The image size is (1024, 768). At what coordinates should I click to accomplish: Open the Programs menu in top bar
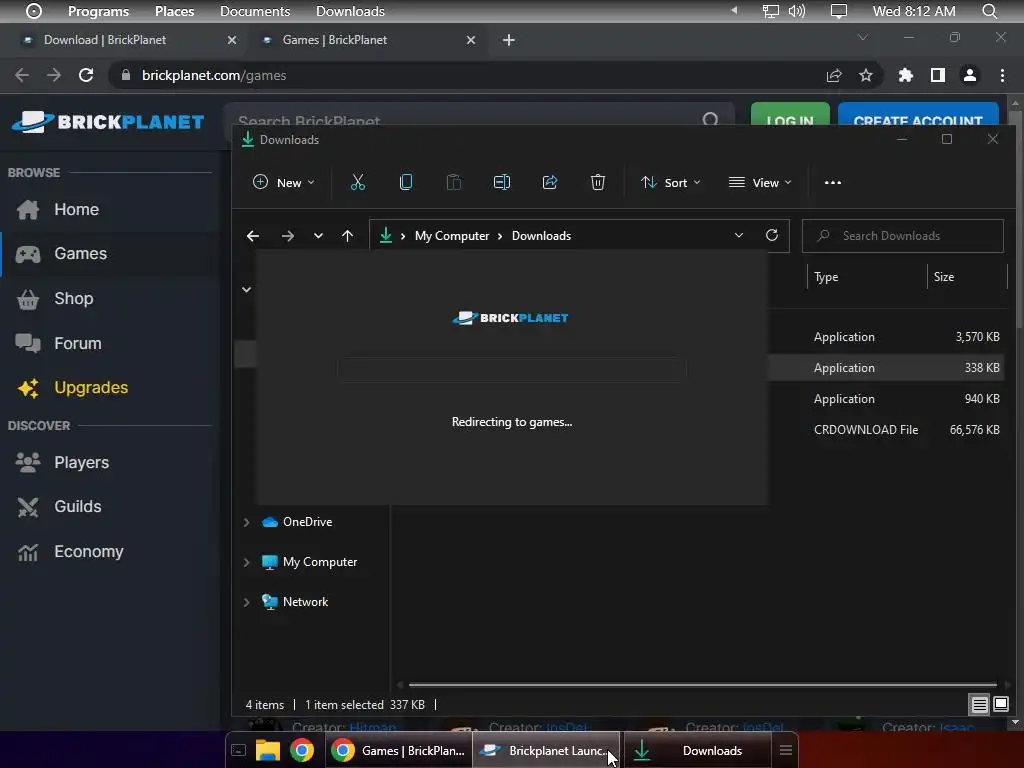pos(98,11)
